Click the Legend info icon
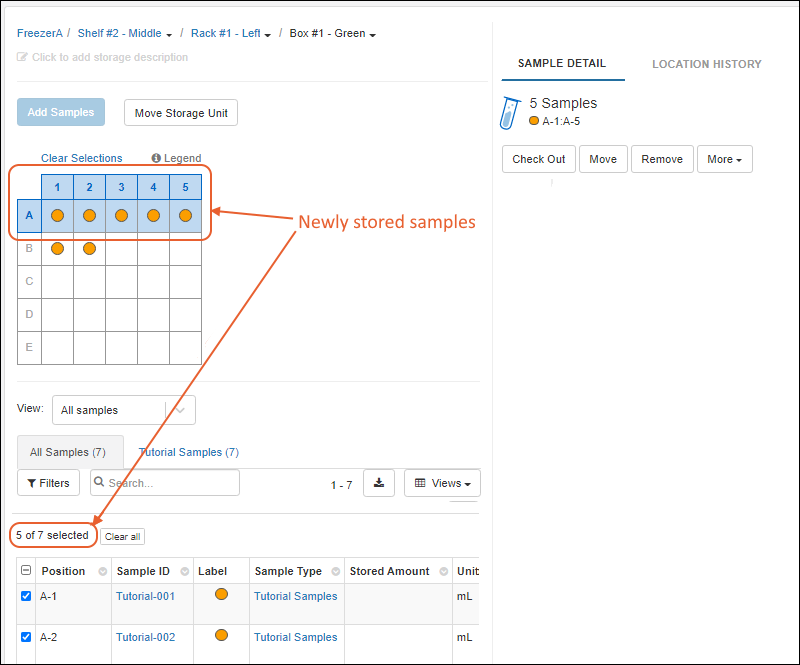This screenshot has width=800, height=665. click(x=156, y=158)
